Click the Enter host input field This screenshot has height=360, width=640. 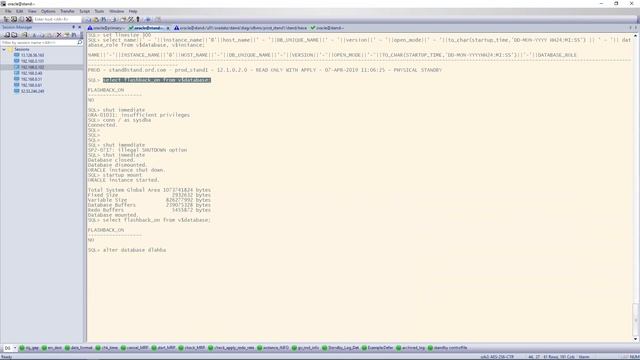57,19
